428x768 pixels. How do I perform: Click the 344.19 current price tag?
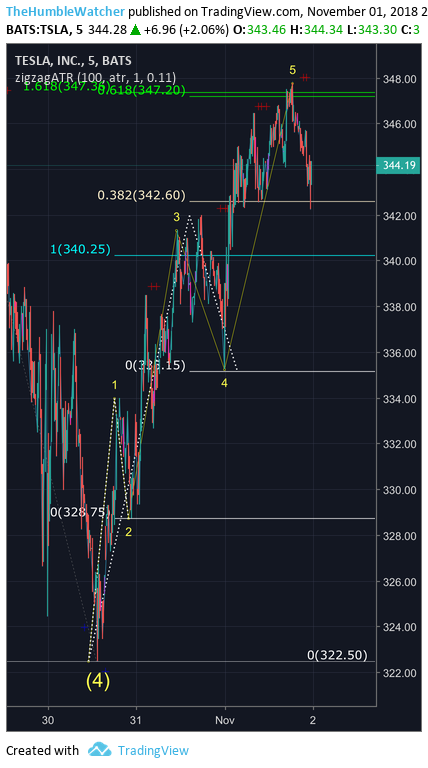(x=399, y=165)
